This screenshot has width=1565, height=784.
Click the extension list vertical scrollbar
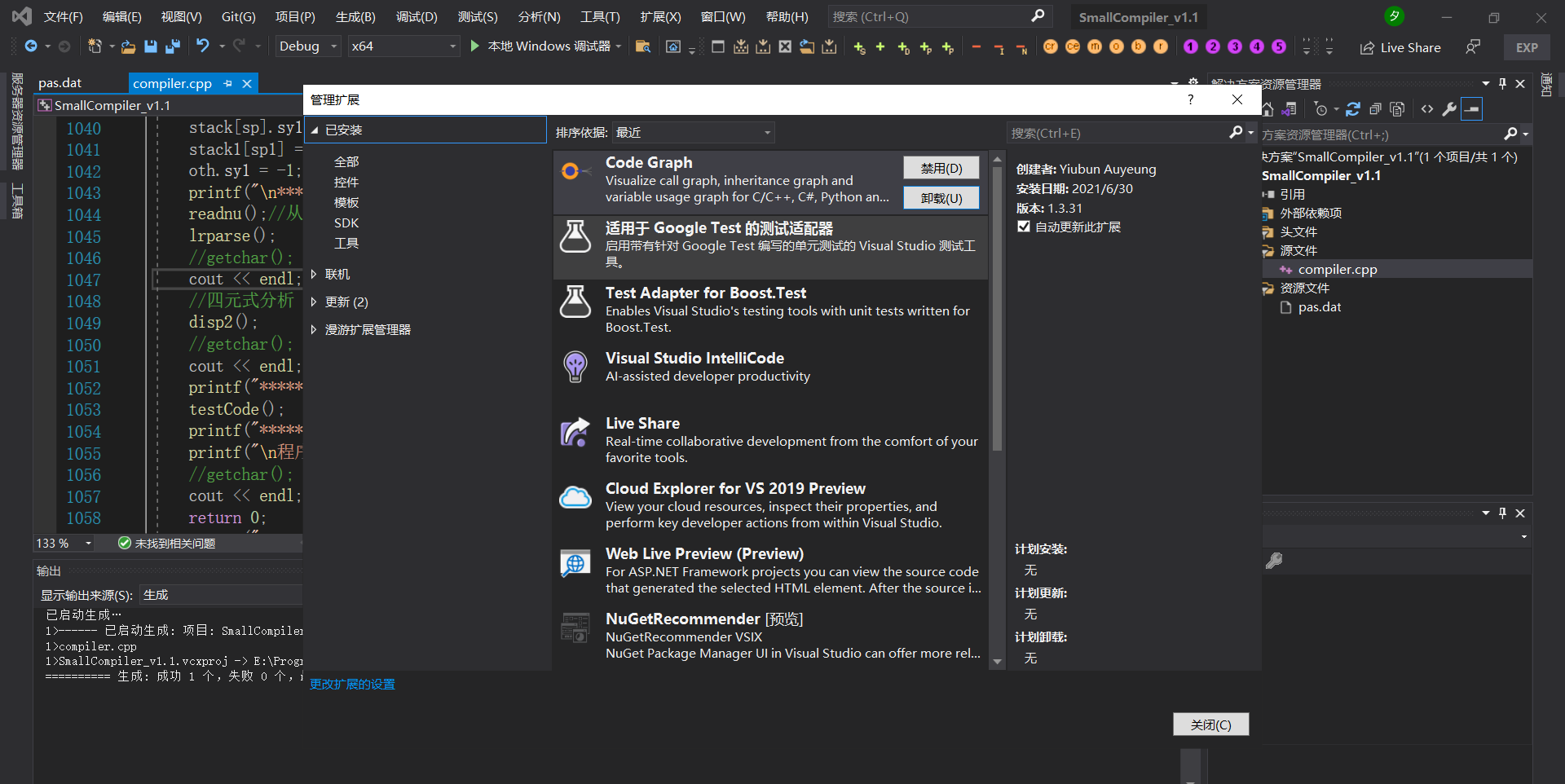(997, 308)
